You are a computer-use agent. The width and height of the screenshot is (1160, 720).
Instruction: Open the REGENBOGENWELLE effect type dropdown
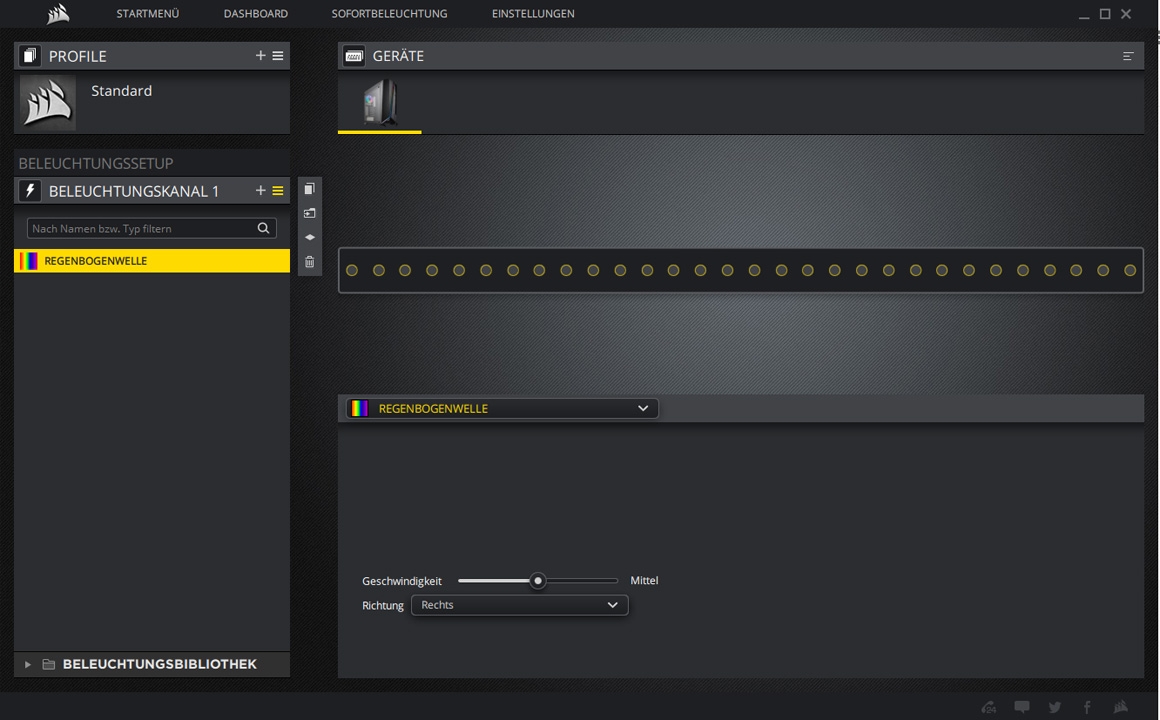click(x=502, y=408)
